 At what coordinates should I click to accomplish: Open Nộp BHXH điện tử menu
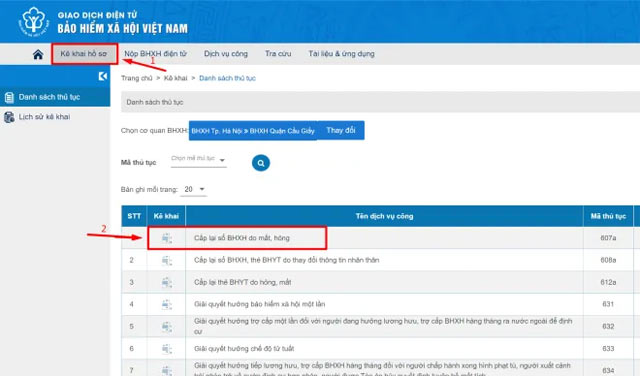[156, 54]
